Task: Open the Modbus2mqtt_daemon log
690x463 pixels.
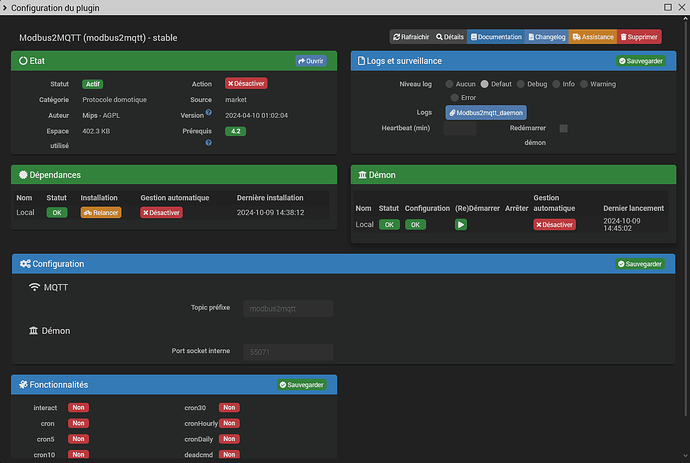Action: tap(486, 113)
